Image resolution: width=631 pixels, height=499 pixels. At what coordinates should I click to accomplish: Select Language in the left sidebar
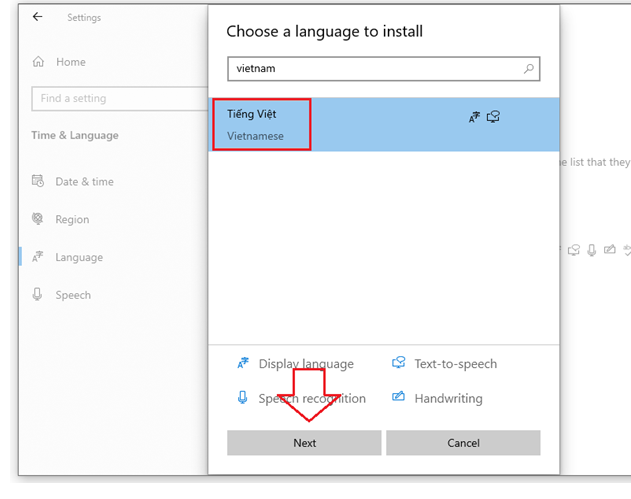(x=78, y=258)
